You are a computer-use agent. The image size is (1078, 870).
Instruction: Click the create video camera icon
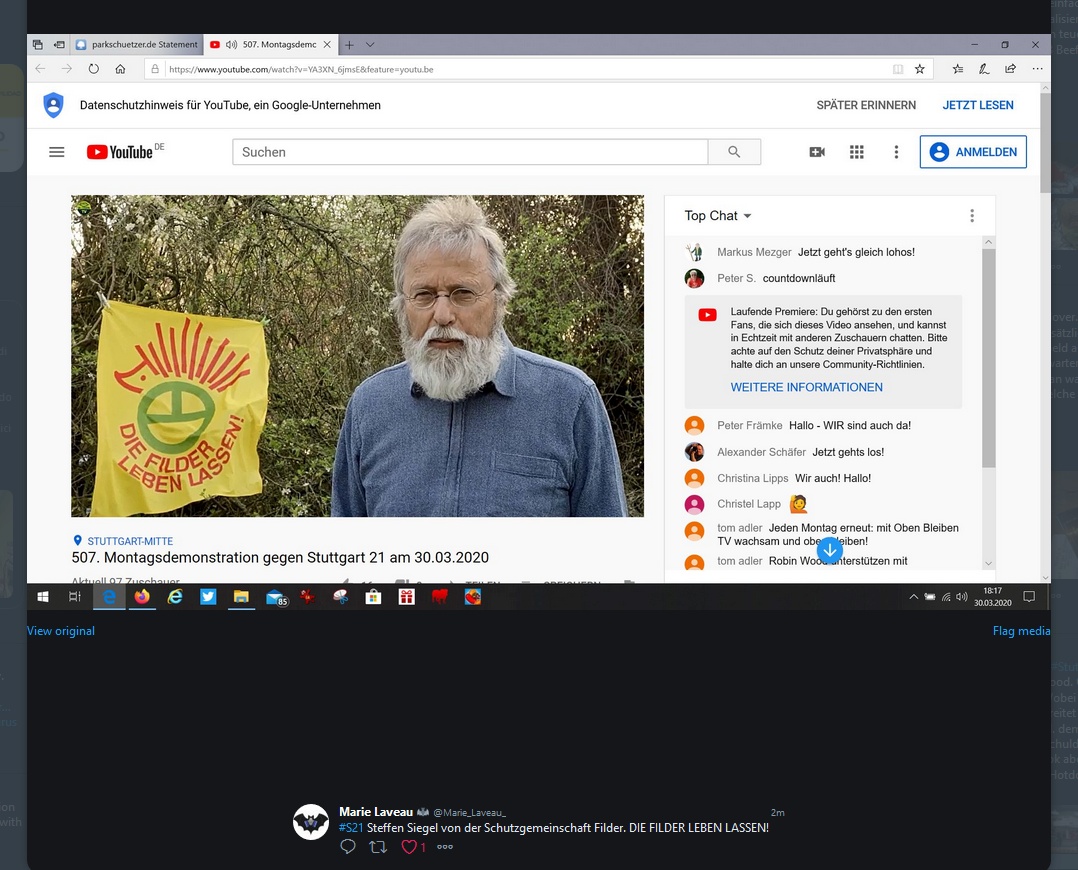pos(817,152)
